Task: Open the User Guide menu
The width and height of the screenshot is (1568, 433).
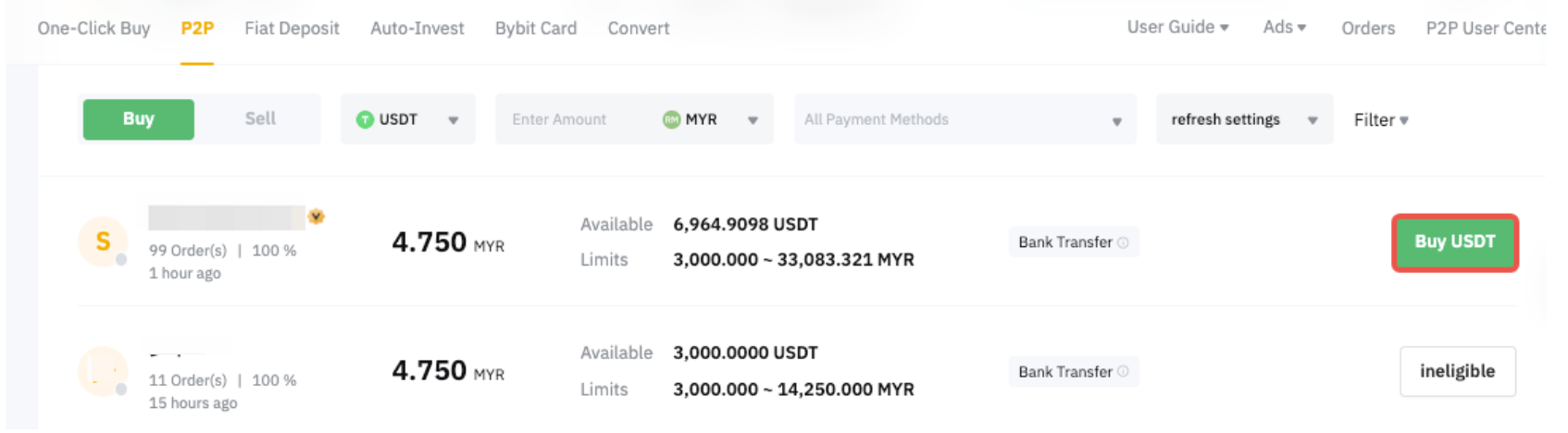Action: click(1176, 28)
